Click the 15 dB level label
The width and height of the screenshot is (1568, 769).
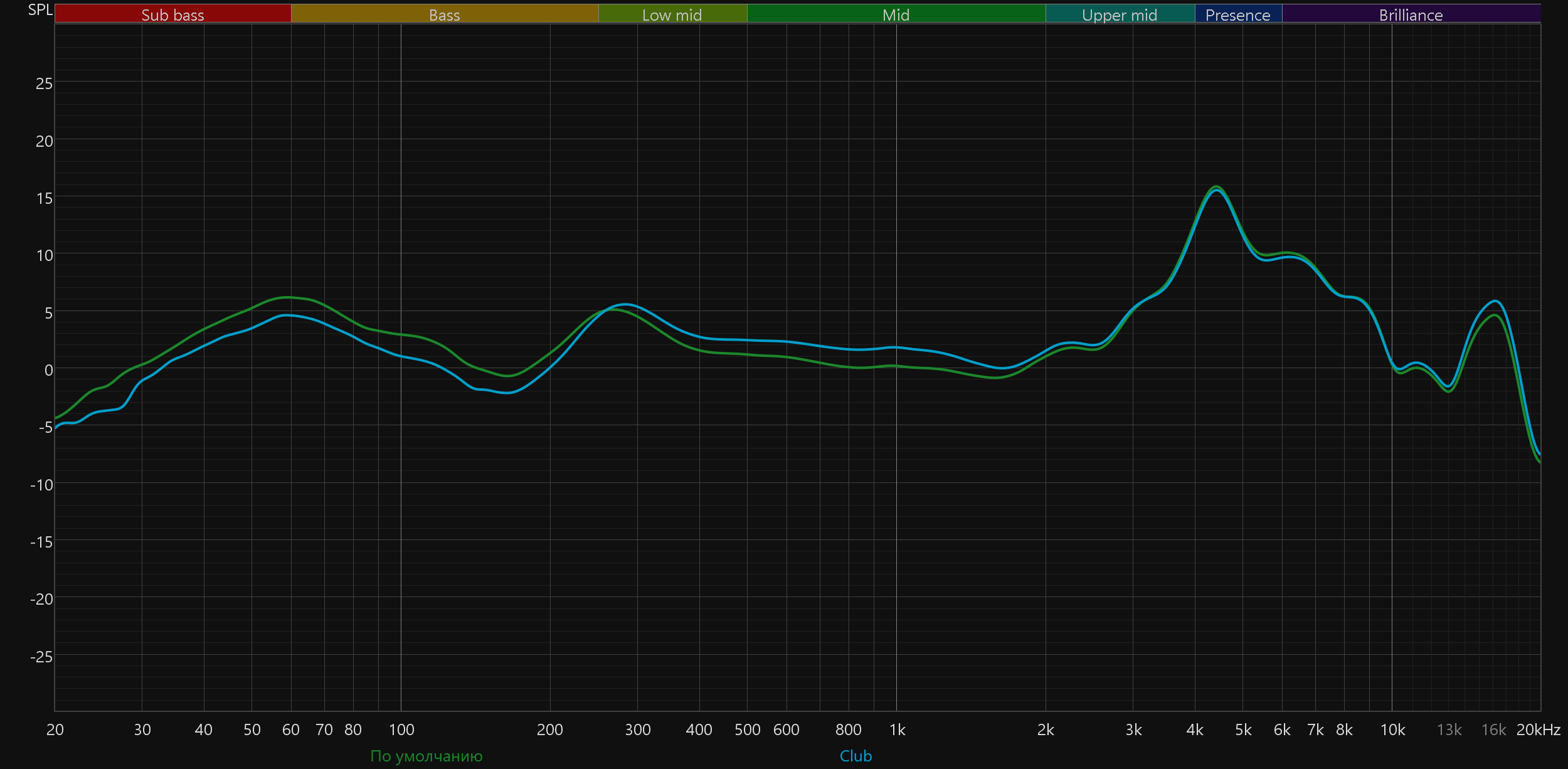tap(44, 198)
